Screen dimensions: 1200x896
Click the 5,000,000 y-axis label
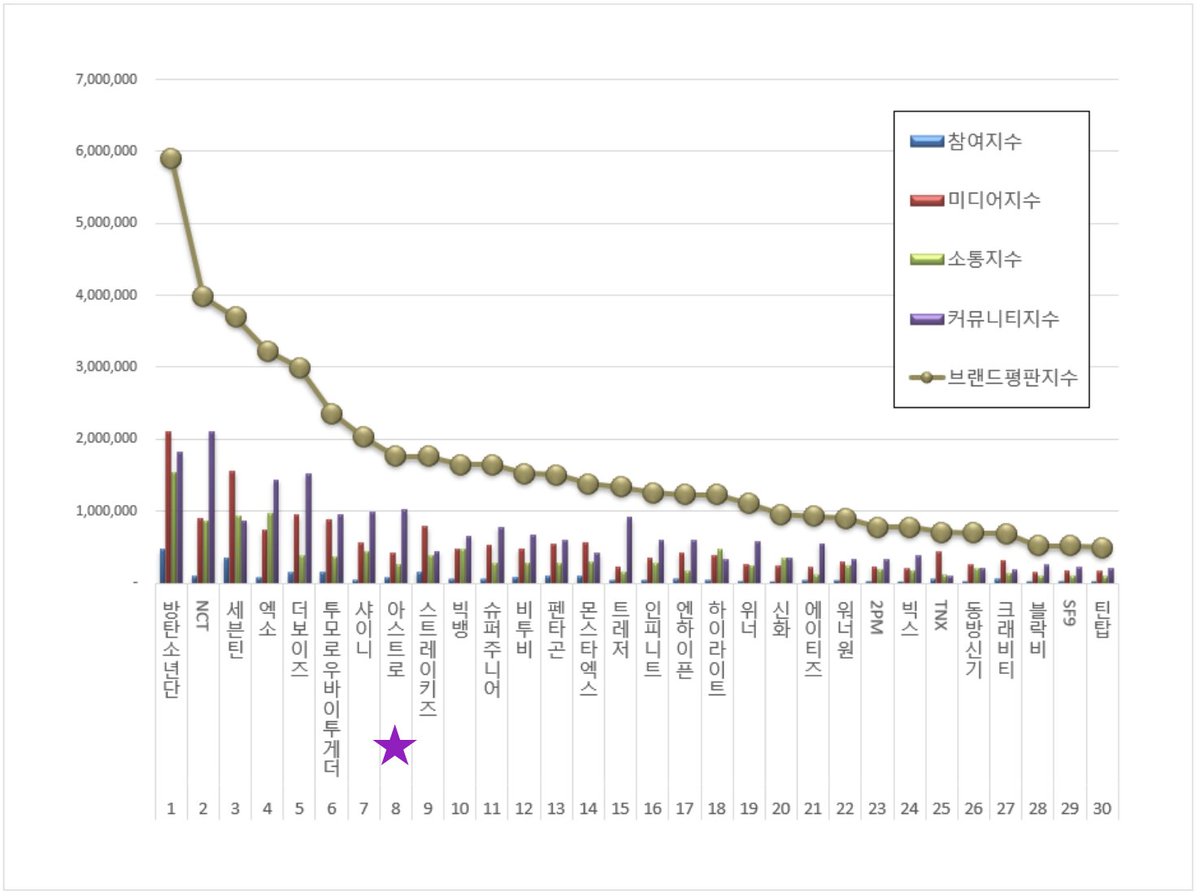coord(106,223)
